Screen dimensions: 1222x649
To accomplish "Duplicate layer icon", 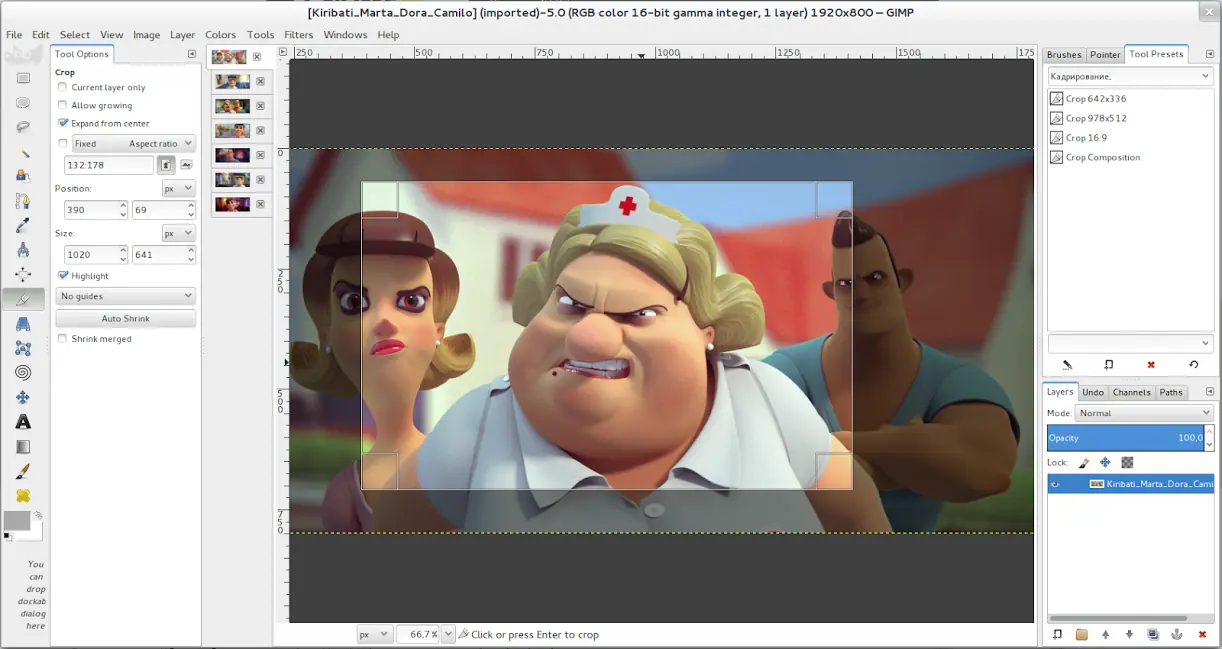I will (x=1153, y=634).
